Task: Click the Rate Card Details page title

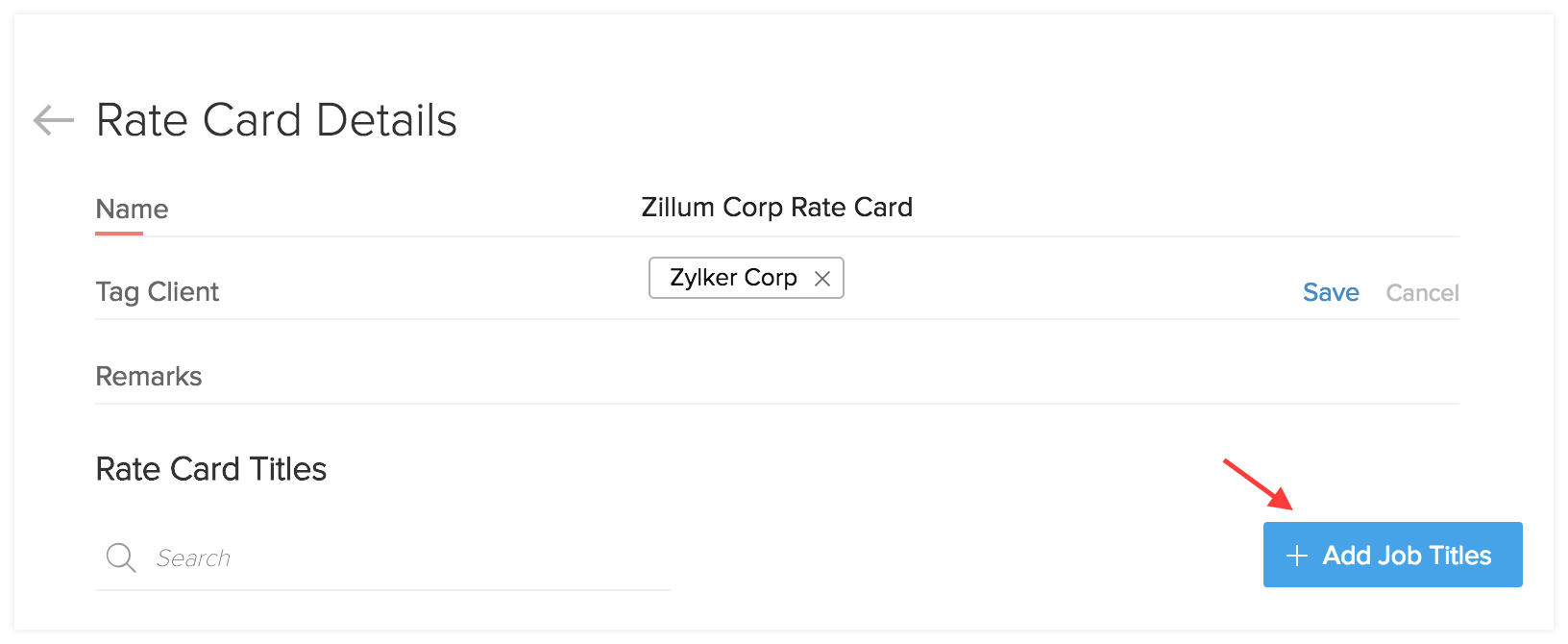Action: [x=277, y=120]
